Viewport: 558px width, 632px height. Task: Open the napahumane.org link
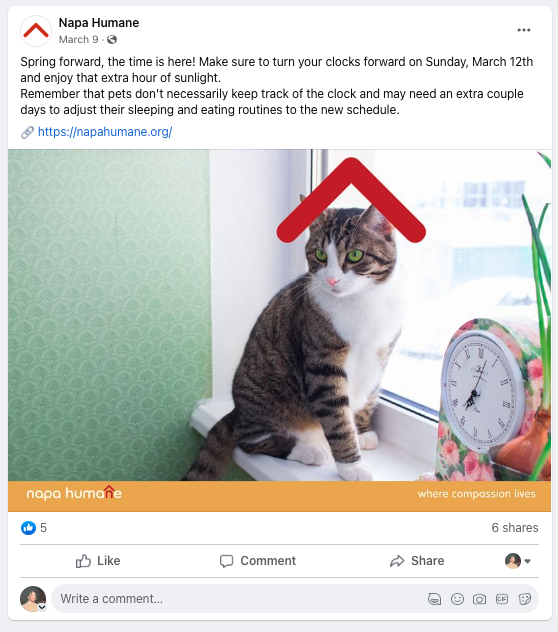[105, 132]
